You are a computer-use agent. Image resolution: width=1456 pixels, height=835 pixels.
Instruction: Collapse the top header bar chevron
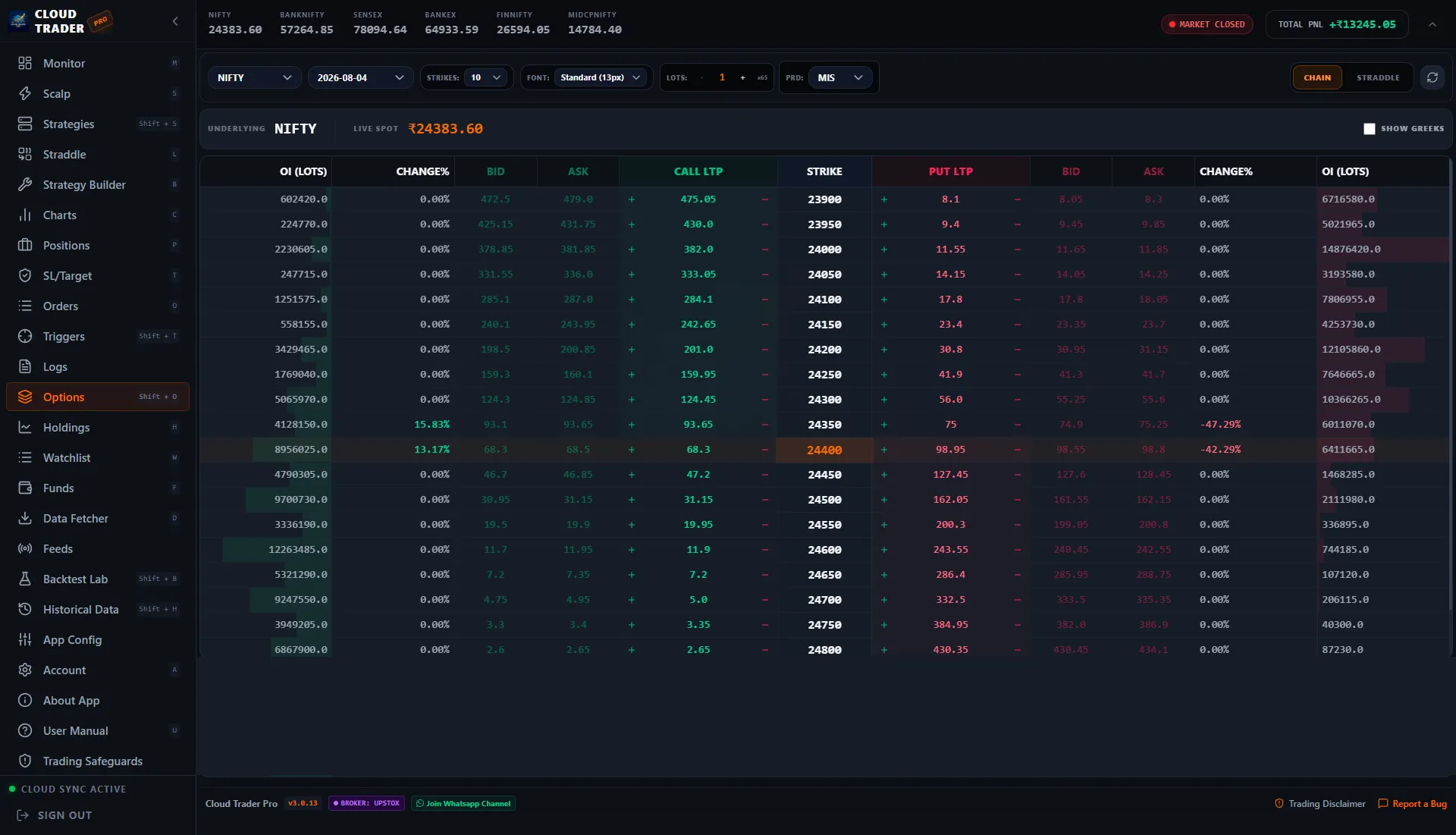click(1432, 24)
